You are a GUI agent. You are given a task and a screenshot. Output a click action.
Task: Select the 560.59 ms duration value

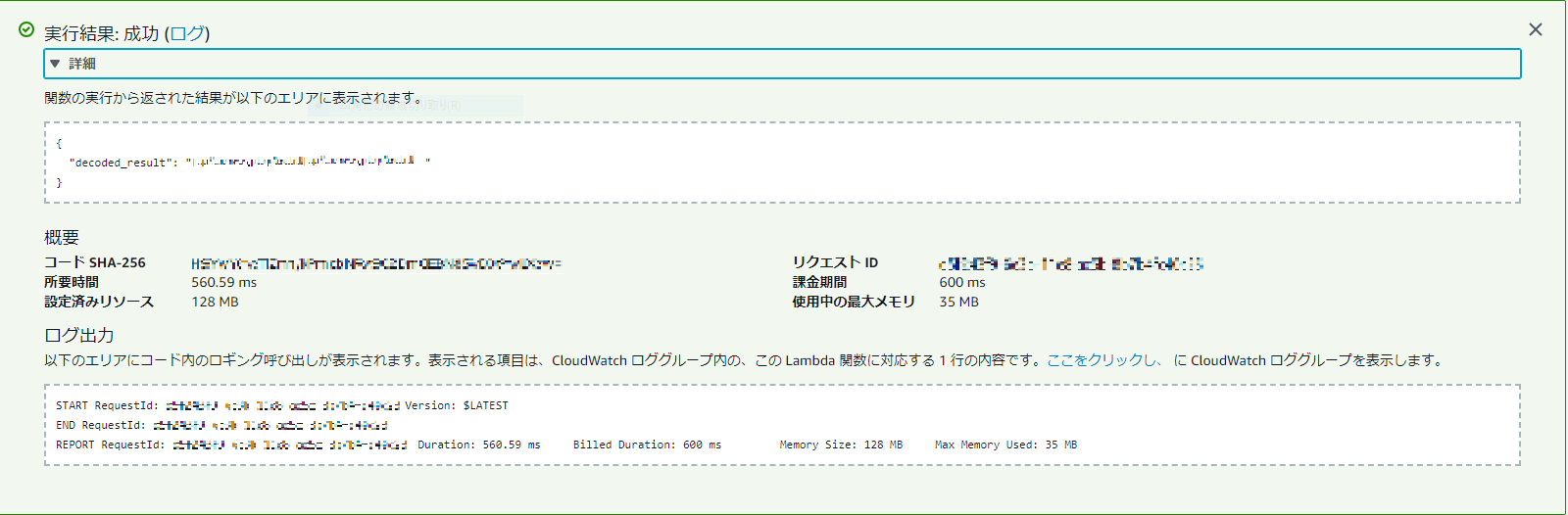click(223, 282)
